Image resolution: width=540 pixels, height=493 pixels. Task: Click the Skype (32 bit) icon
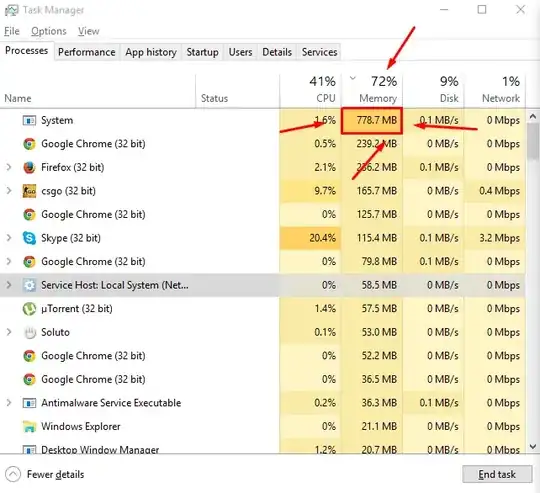29,238
